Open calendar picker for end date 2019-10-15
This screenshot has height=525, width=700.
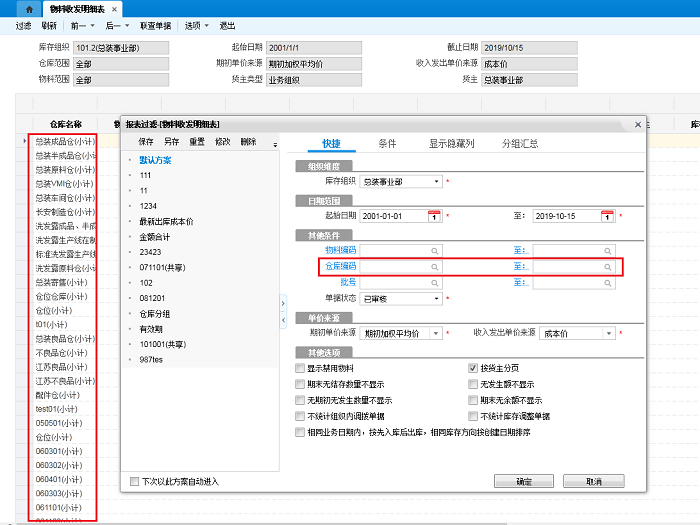click(607, 216)
